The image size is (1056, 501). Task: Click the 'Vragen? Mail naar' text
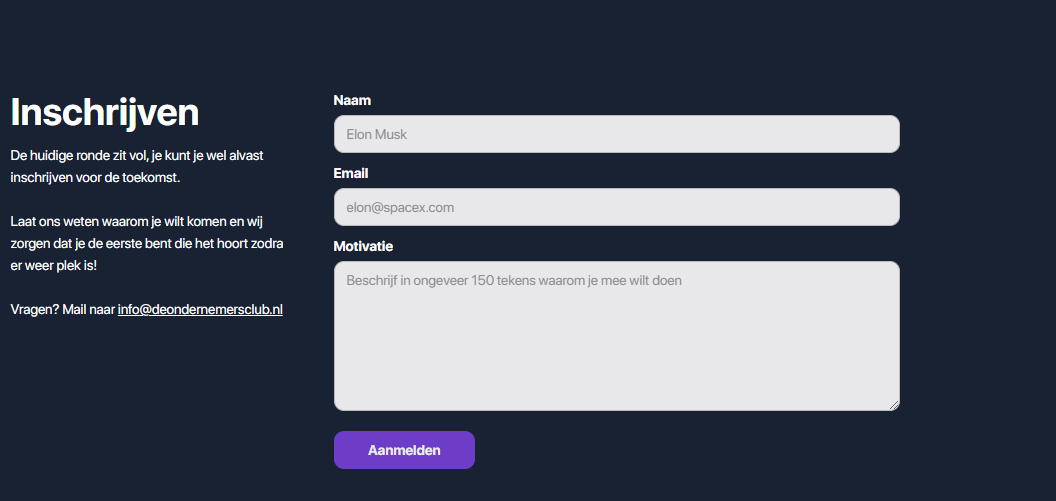point(63,310)
